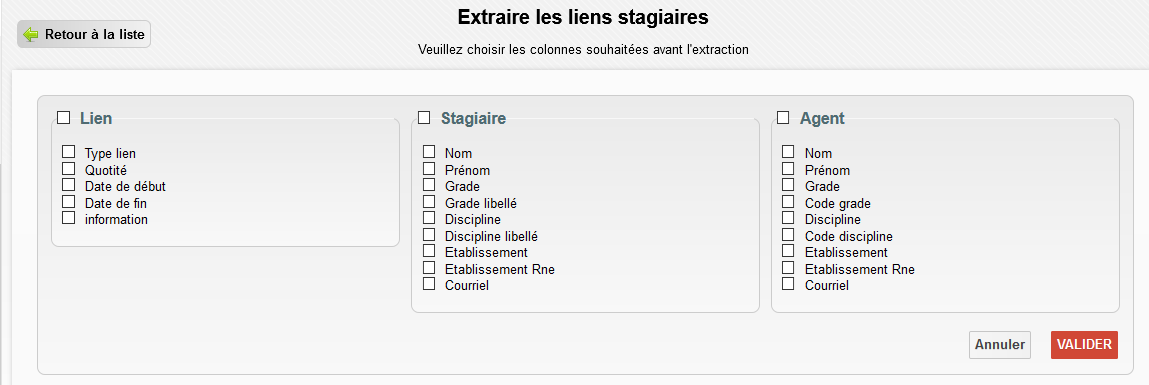Click the green back arrow icon
Viewport: 1149px width, 385px height.
click(31, 34)
